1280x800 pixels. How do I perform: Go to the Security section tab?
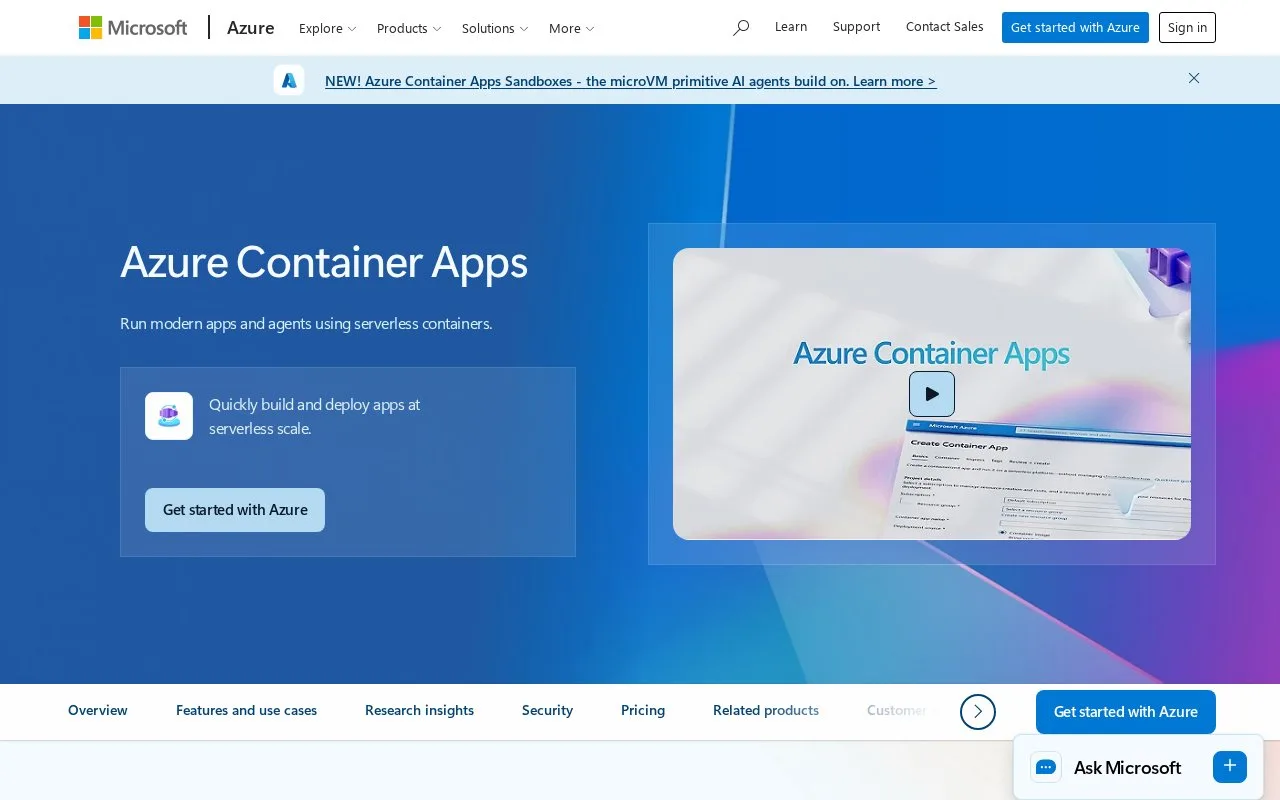coord(547,710)
